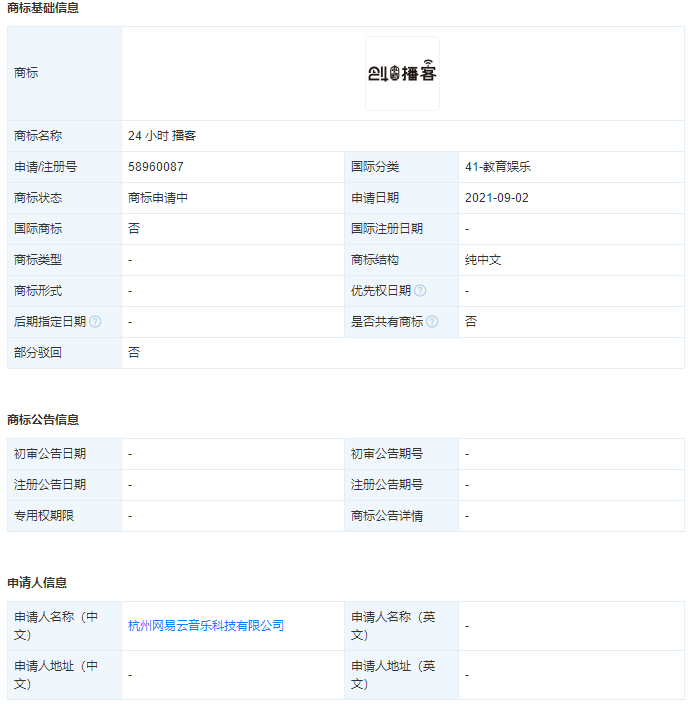Click the 专用权期限 label cell
693x704 pixels.
click(x=64, y=516)
